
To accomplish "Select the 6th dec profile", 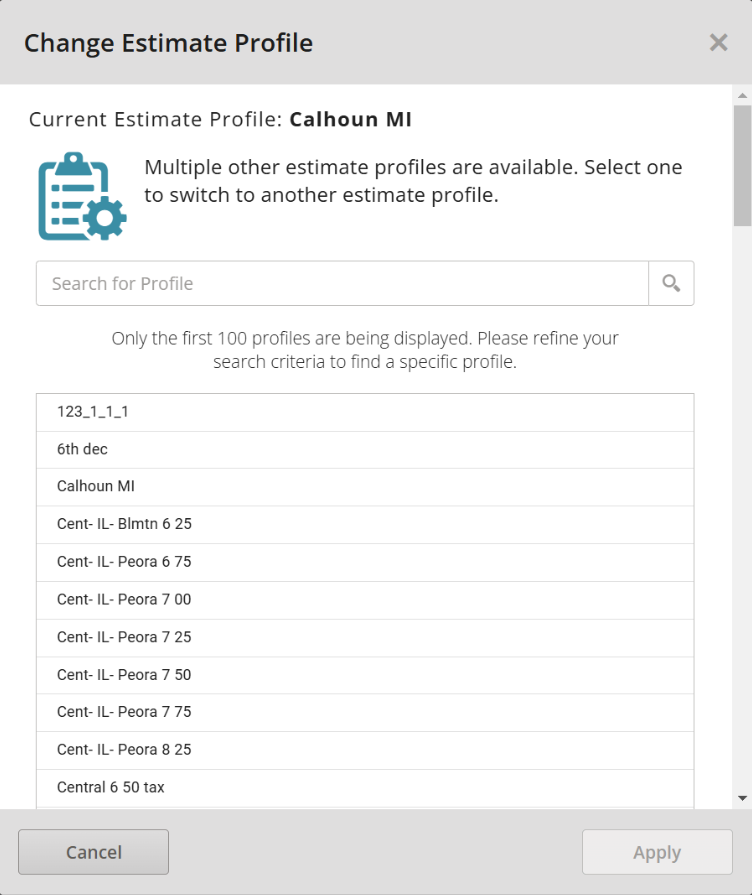I will (x=365, y=450).
